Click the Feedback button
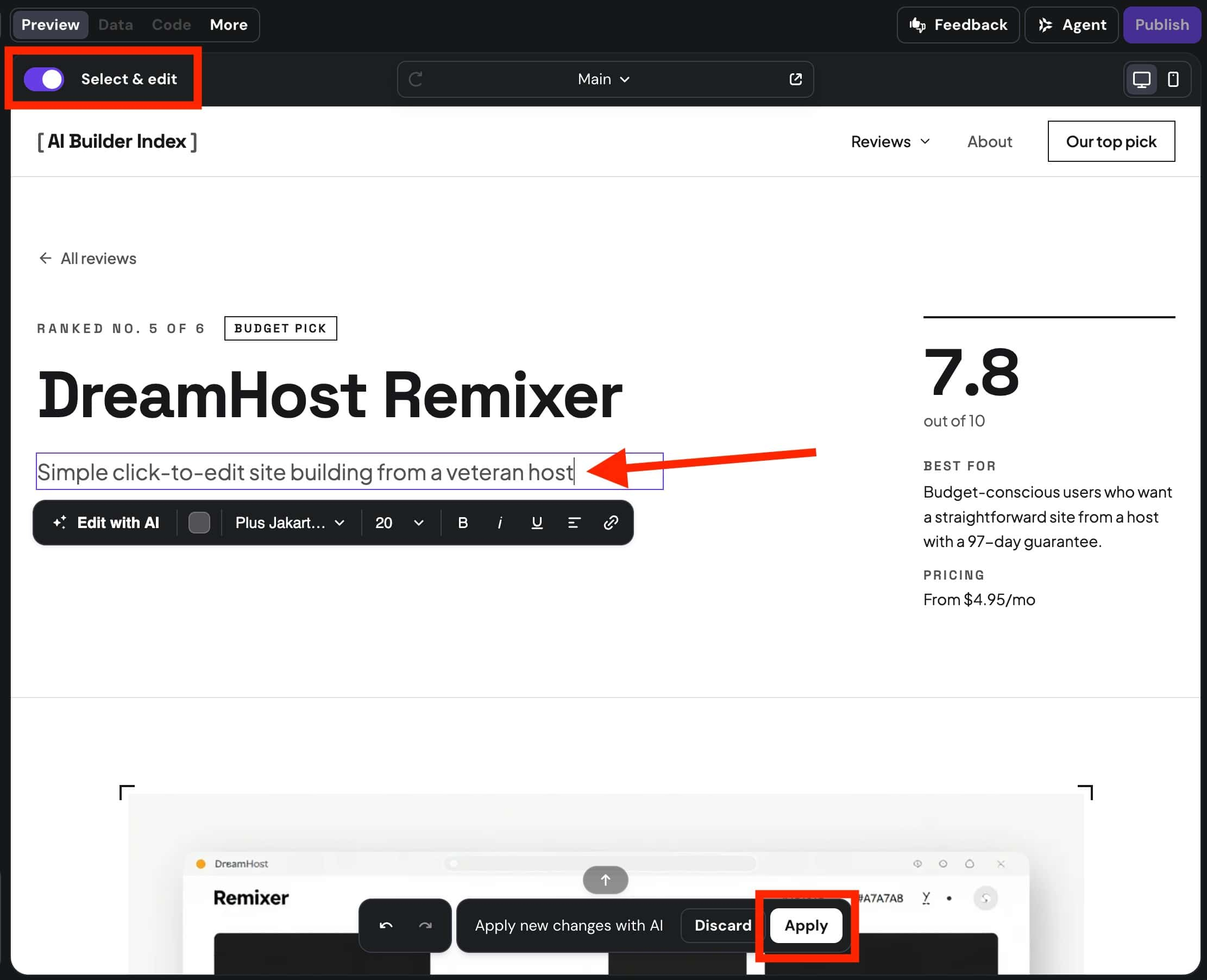This screenshot has height=980, width=1207. click(x=958, y=25)
